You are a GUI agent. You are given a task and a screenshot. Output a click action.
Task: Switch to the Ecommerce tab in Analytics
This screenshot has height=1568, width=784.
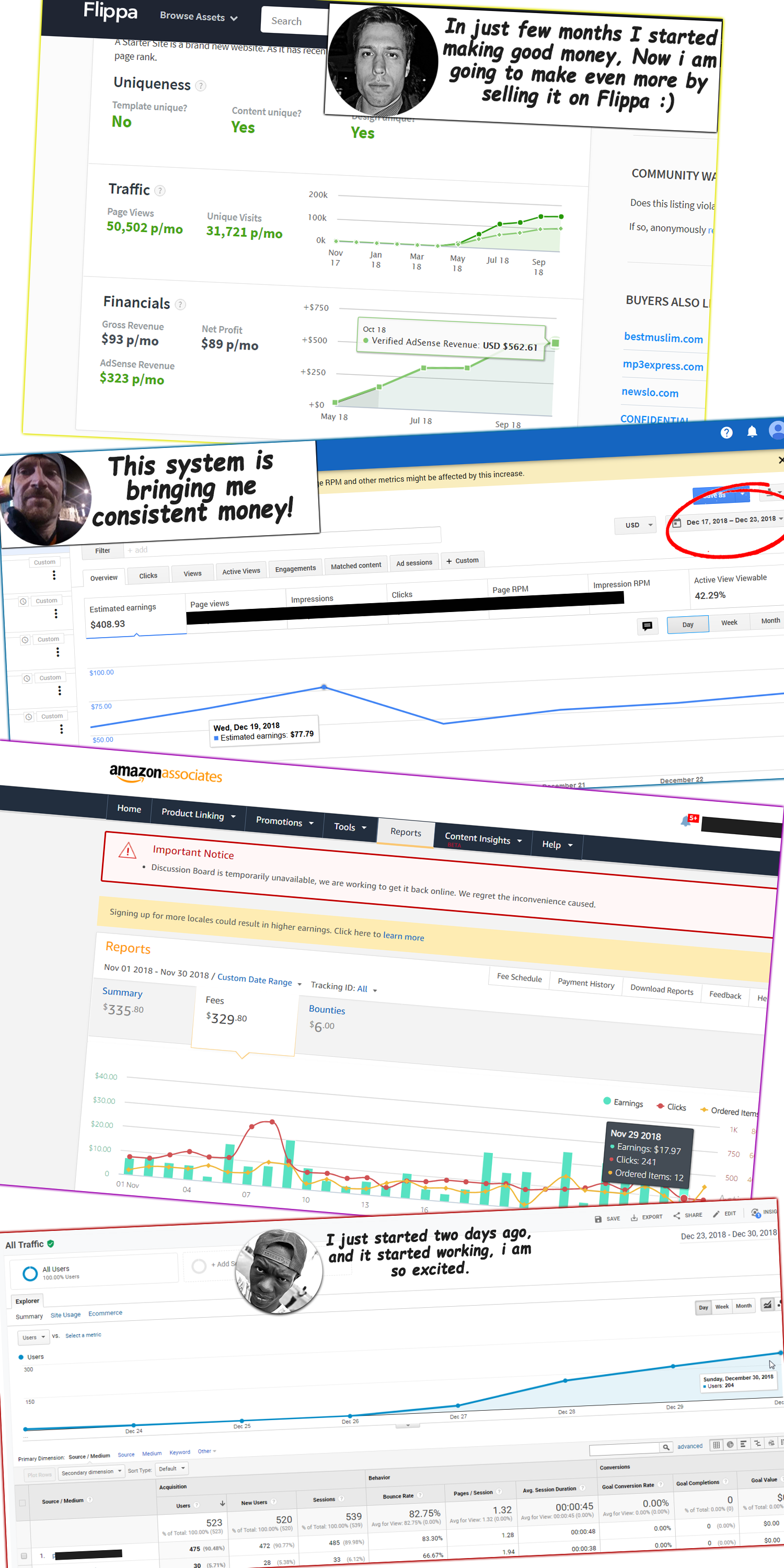[x=105, y=1313]
